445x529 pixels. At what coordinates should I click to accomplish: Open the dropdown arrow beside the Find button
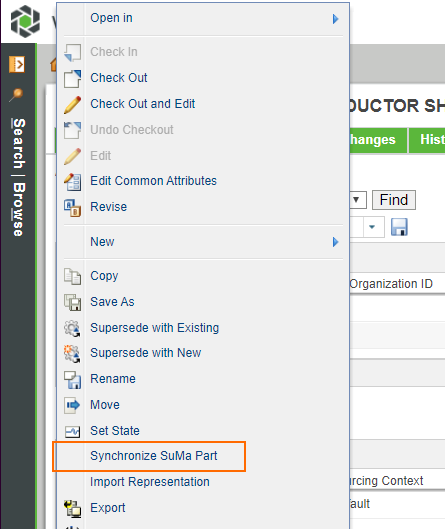[x=356, y=200]
